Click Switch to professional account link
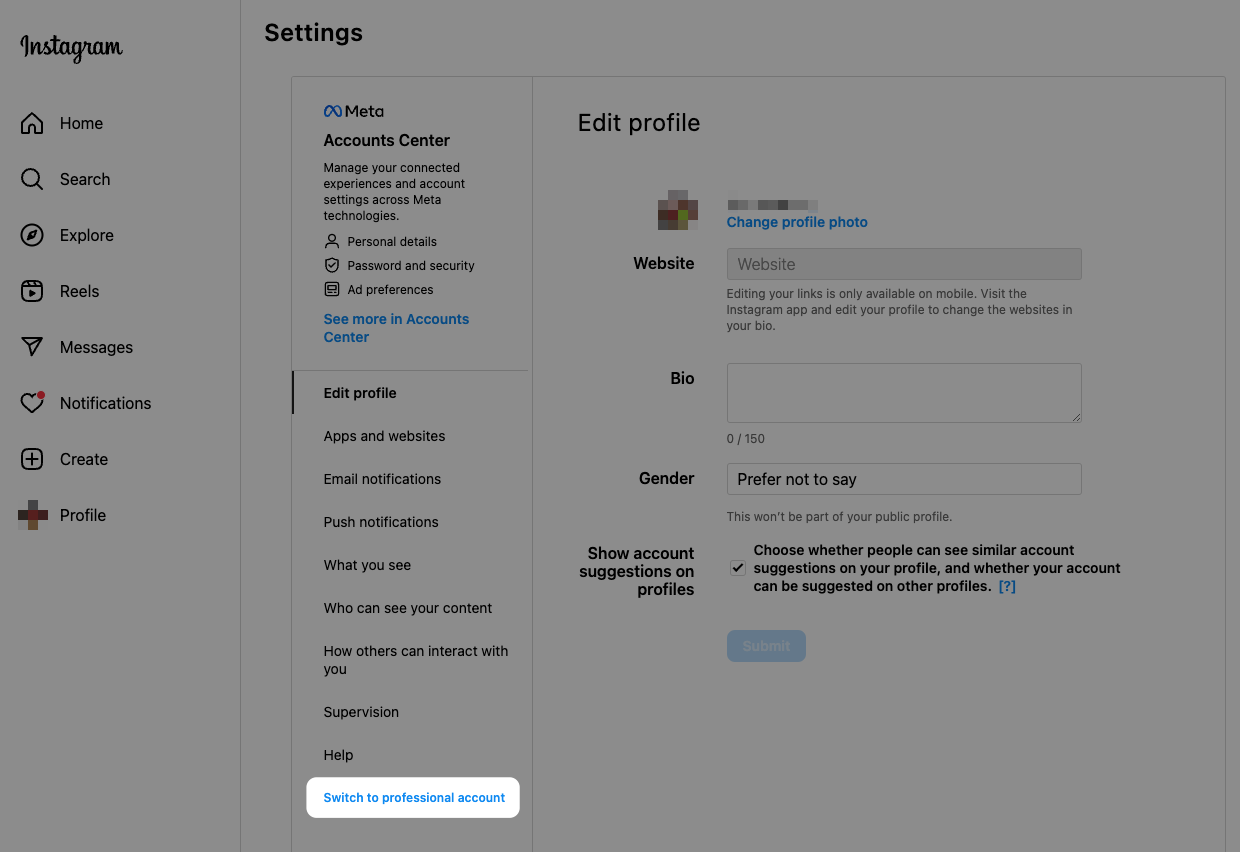1240x852 pixels. pos(414,798)
